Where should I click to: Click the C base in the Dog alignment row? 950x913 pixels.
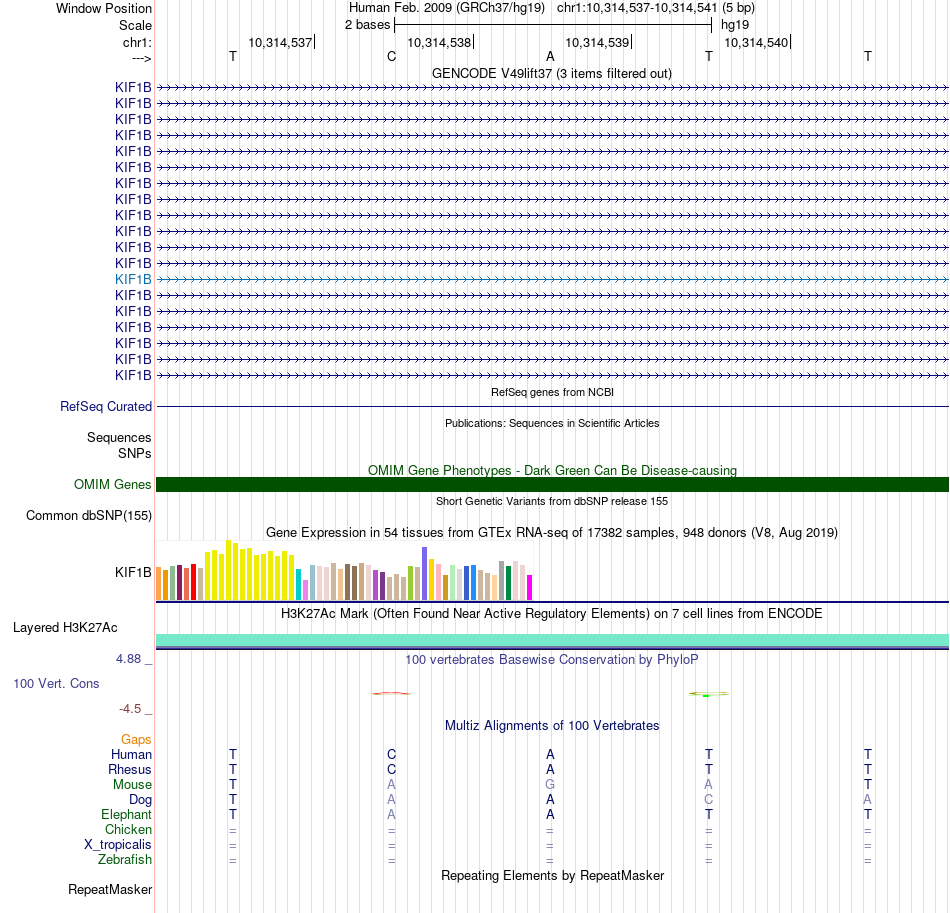(709, 800)
